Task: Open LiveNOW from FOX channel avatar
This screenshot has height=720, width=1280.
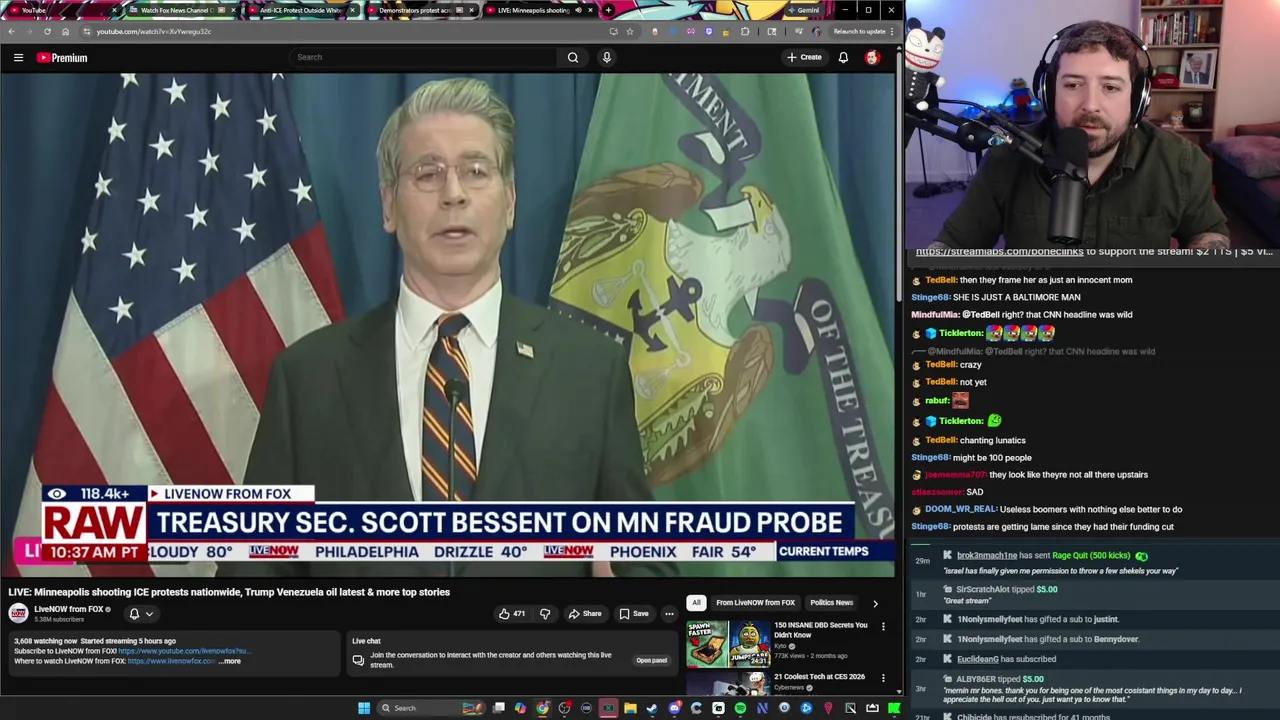Action: tap(18, 613)
